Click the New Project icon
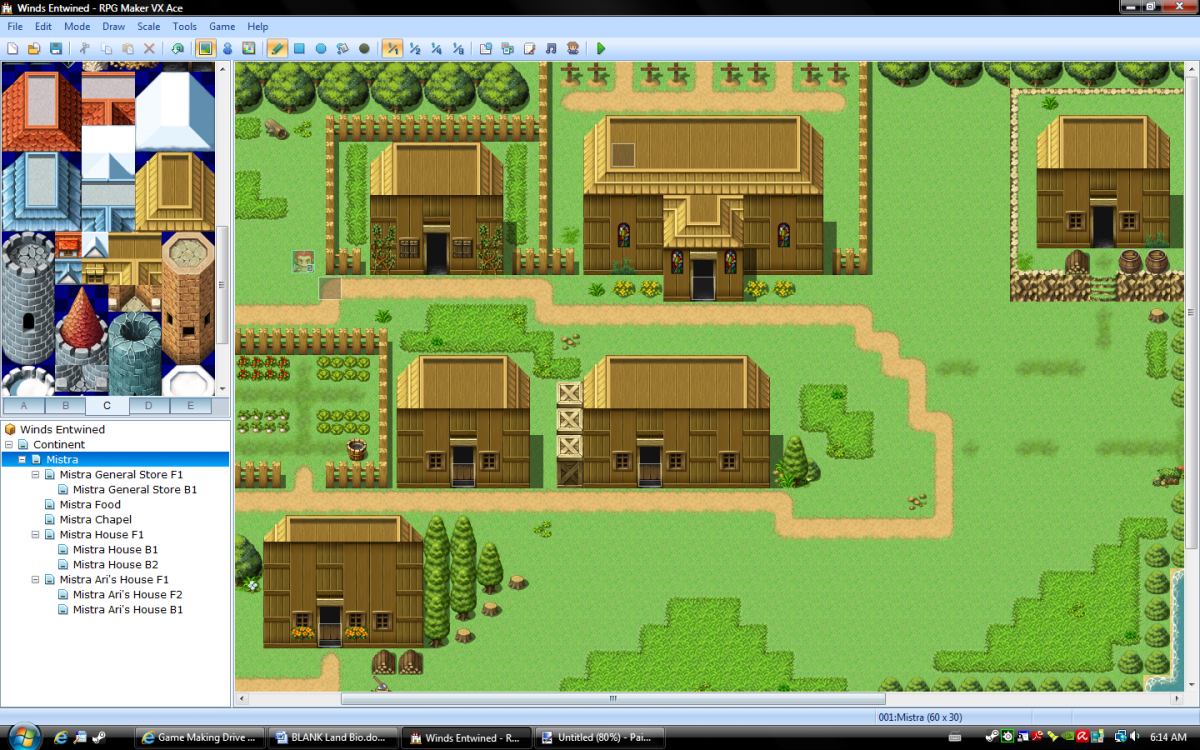The height and width of the screenshot is (750, 1200). (x=12, y=48)
